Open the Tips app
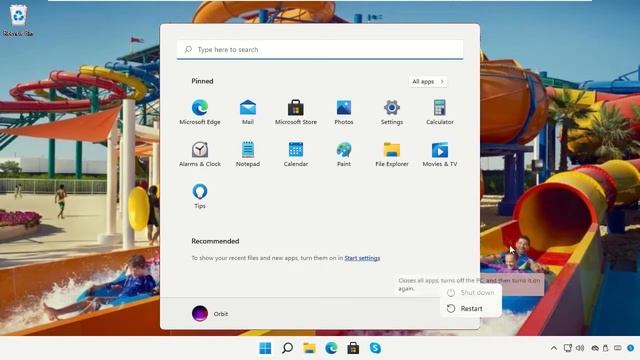 [200, 196]
